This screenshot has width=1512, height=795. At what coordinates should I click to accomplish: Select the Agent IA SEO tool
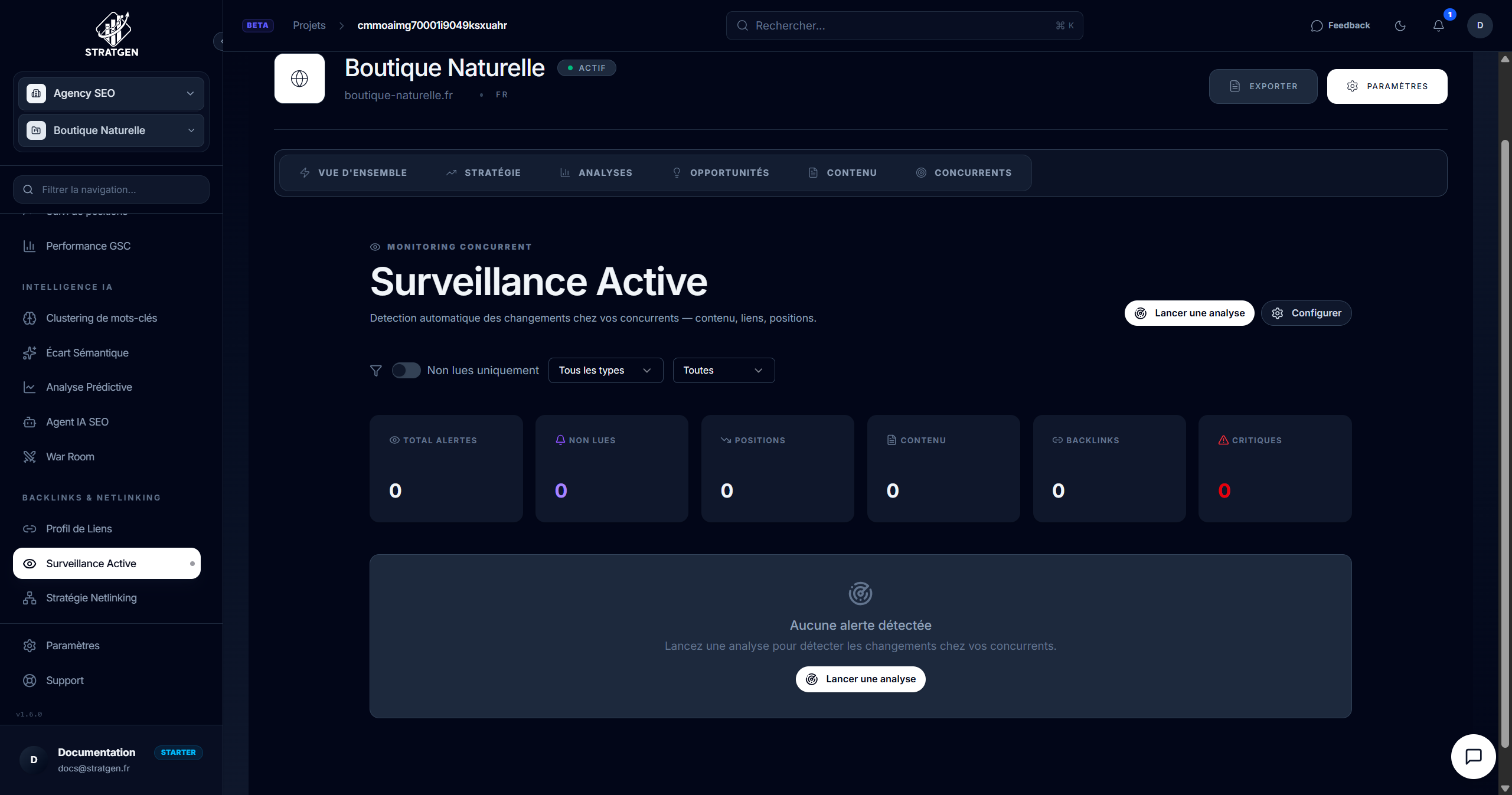point(77,422)
